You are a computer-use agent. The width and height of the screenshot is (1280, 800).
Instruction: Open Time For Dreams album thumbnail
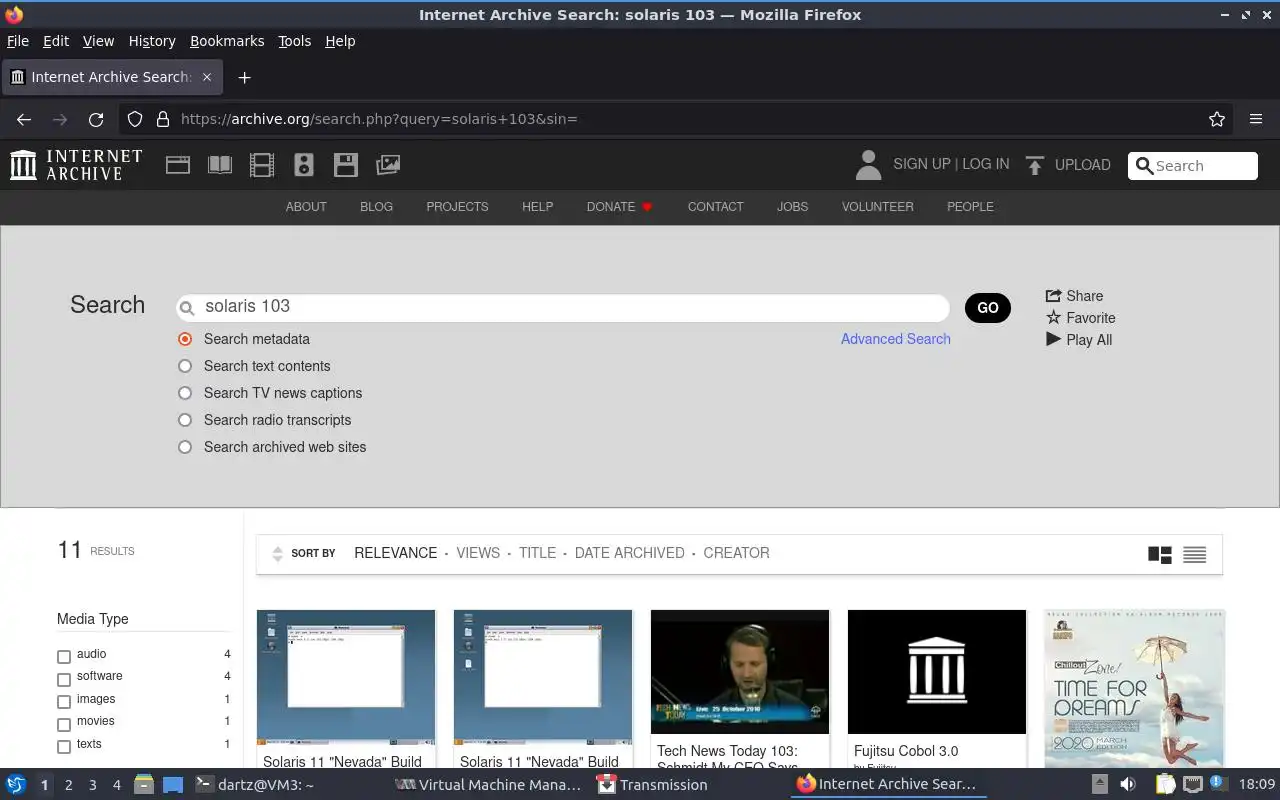tap(1134, 690)
